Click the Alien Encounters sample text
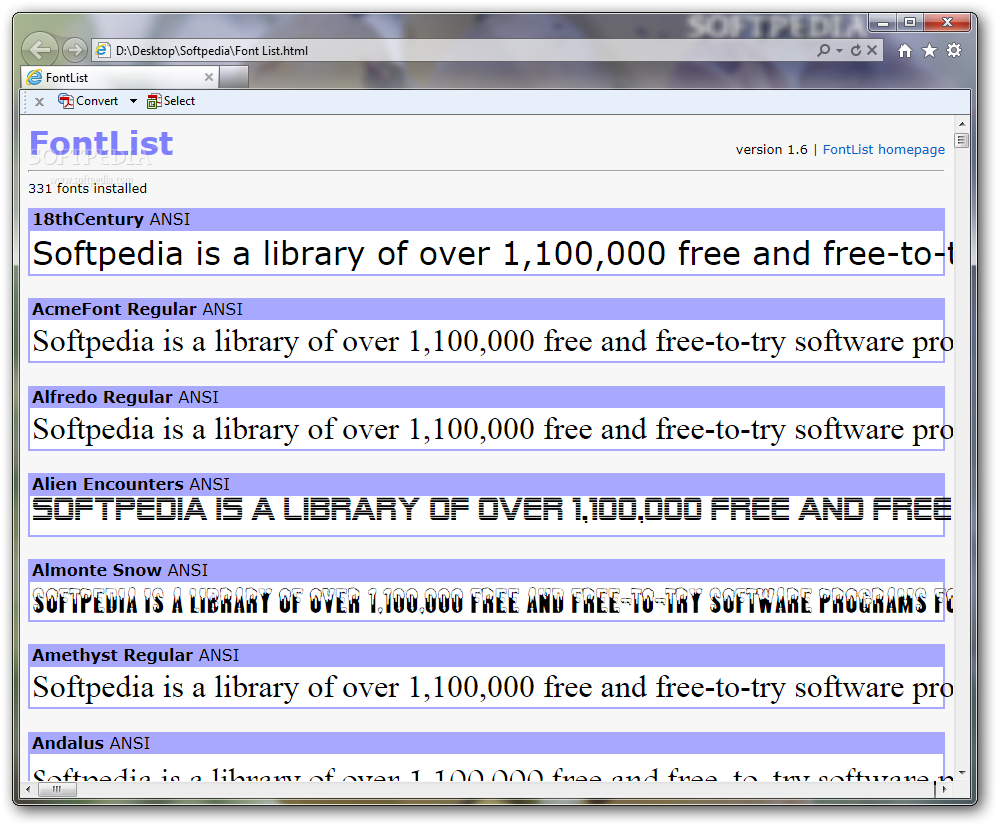This screenshot has height=826, width=998. pos(491,509)
